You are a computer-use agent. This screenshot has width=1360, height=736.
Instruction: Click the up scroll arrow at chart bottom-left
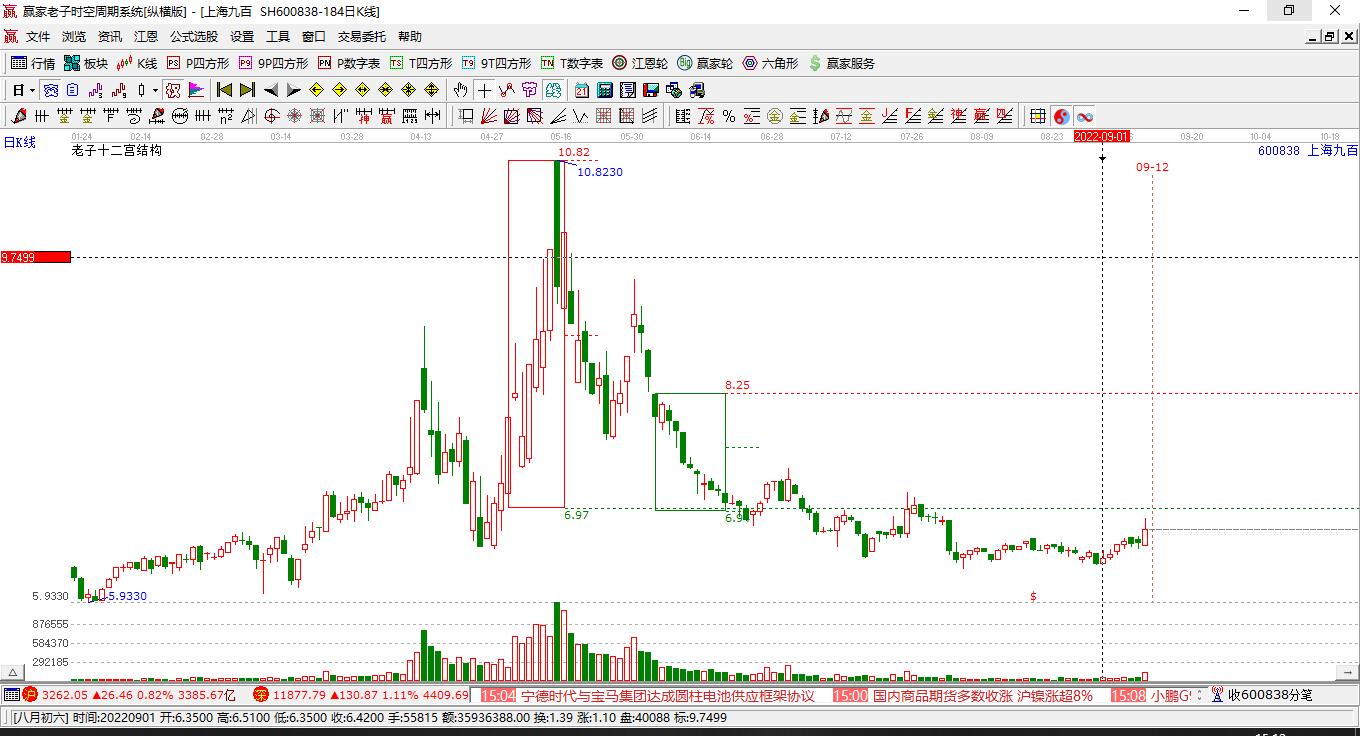12,673
